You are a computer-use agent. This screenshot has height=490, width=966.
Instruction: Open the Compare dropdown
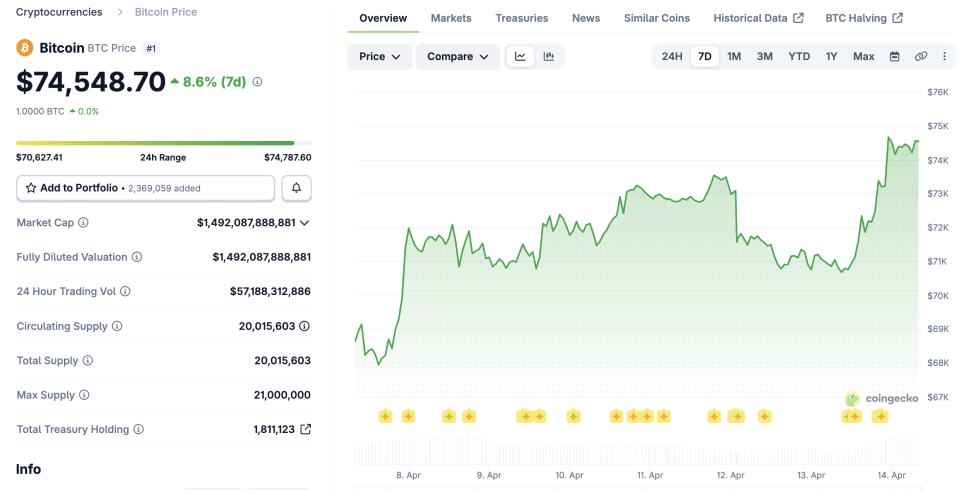tap(458, 57)
